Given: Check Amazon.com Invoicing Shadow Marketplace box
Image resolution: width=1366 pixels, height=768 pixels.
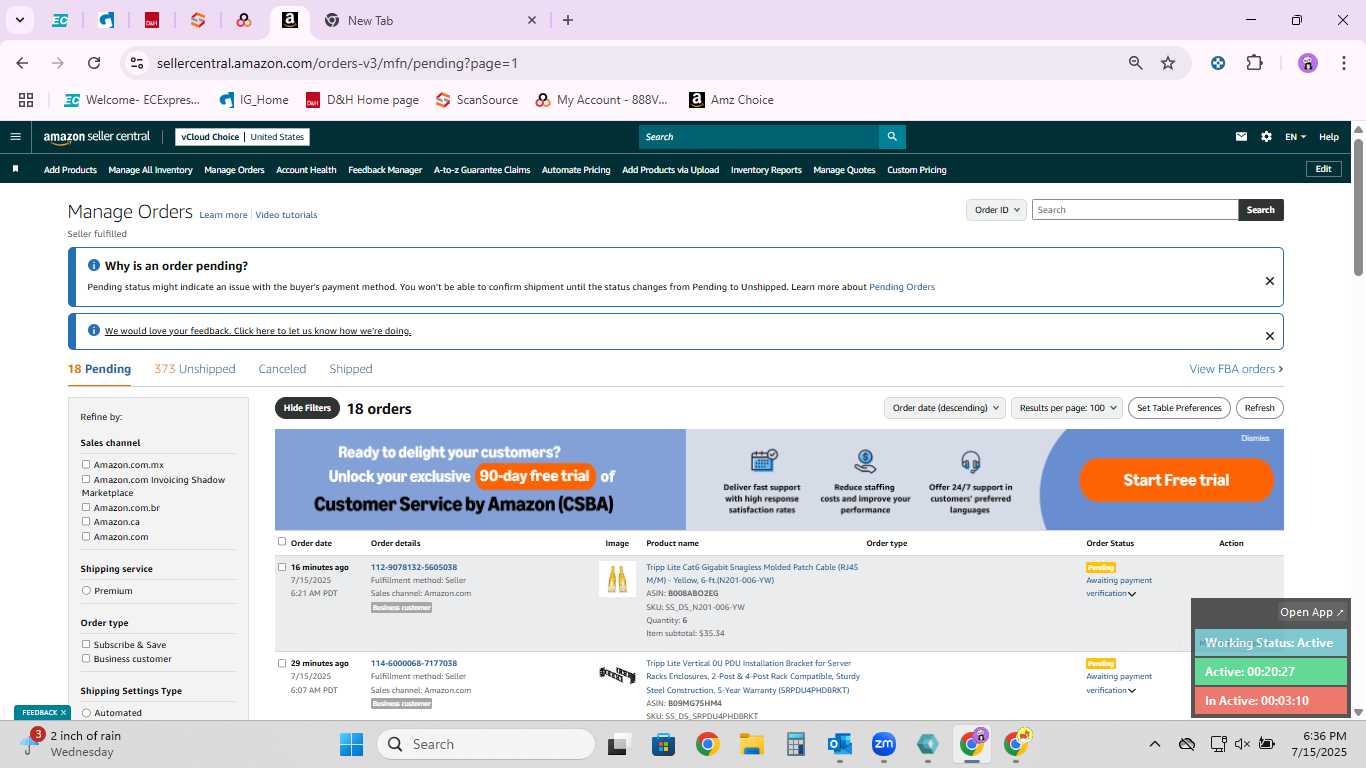Looking at the screenshot, I should 86,479.
